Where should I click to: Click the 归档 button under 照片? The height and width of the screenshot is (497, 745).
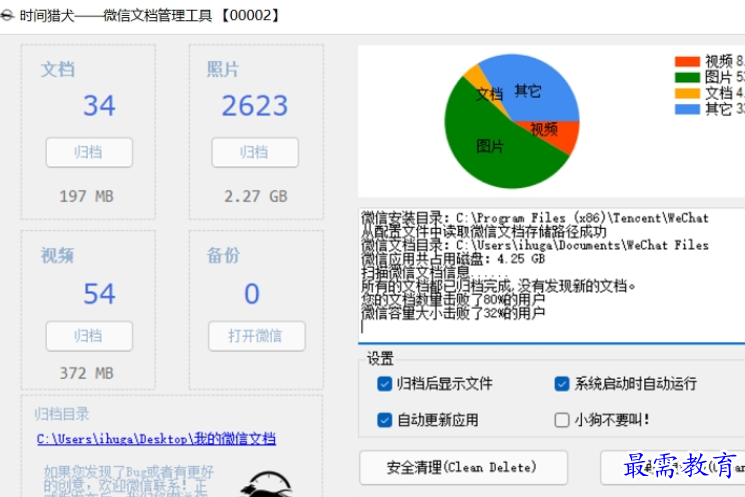[x=255, y=153]
